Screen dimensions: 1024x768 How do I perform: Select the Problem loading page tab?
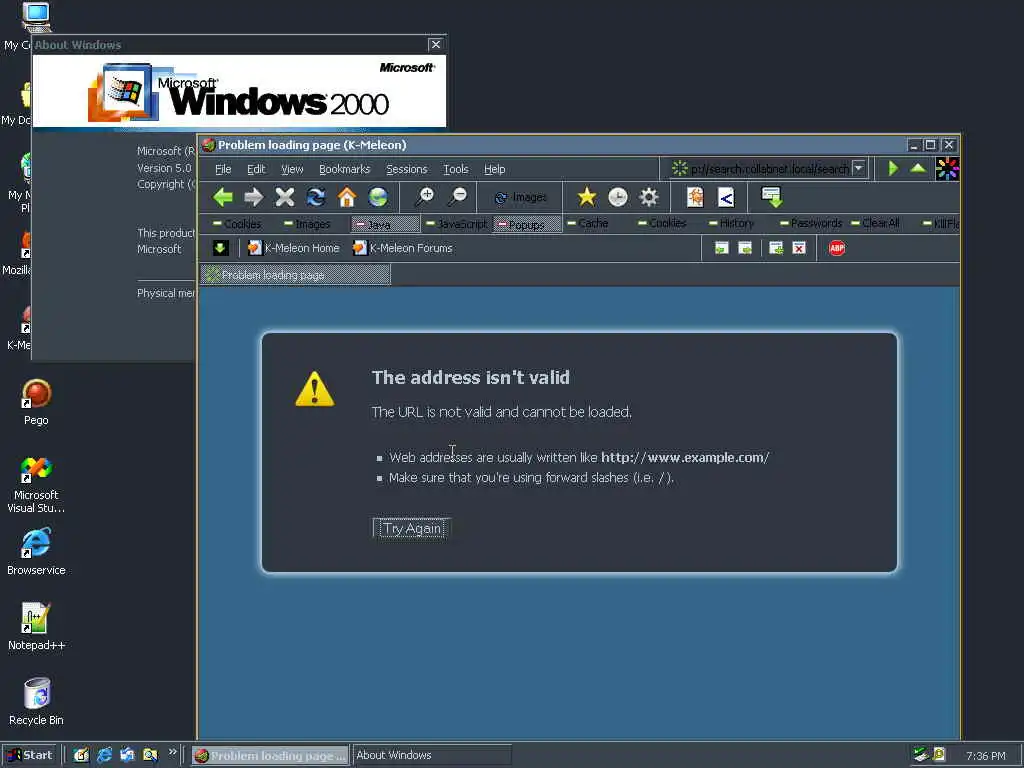pyautogui.click(x=296, y=275)
